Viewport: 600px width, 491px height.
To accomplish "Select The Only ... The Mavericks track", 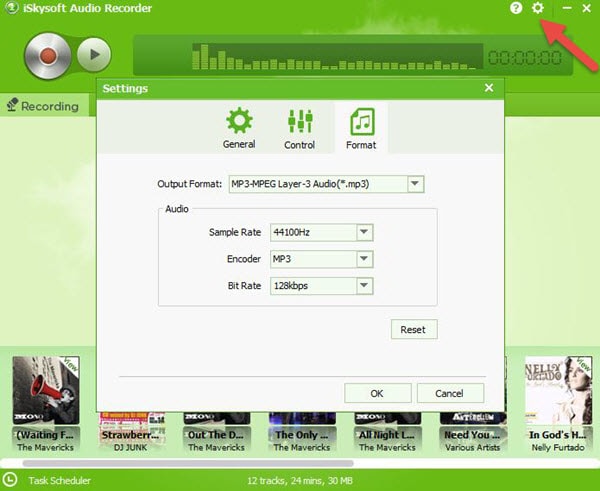I will point(302,432).
